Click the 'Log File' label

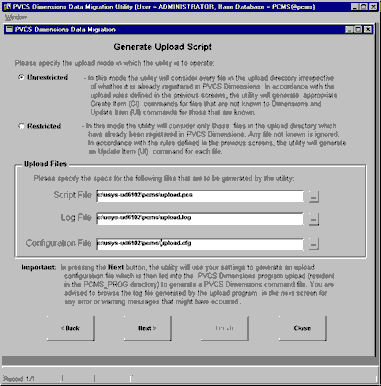tap(76, 218)
